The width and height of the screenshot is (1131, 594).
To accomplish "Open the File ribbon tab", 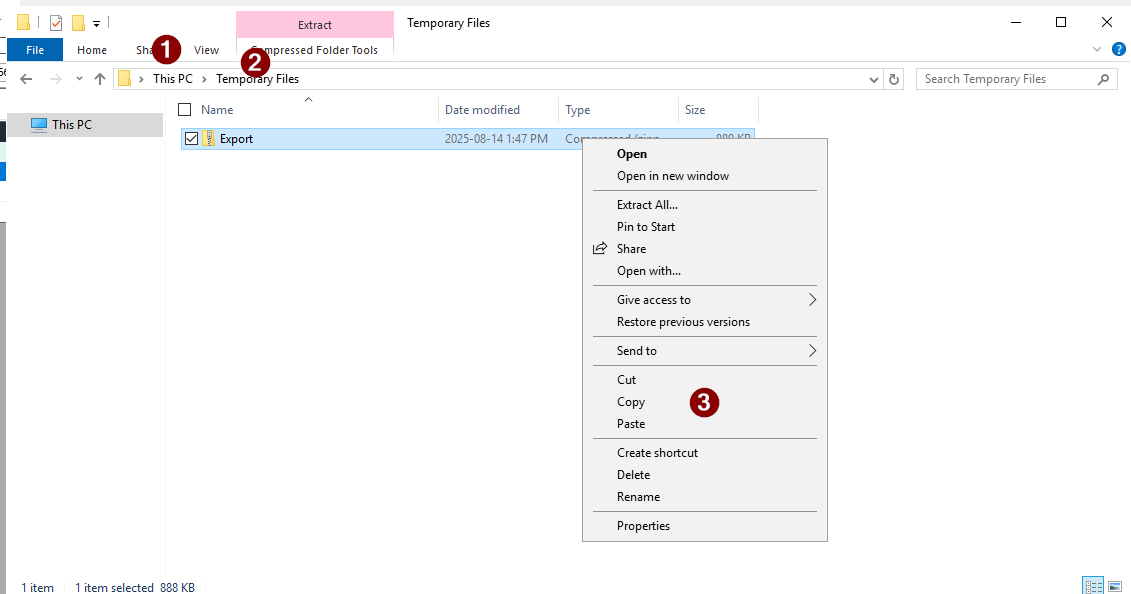I will point(35,50).
